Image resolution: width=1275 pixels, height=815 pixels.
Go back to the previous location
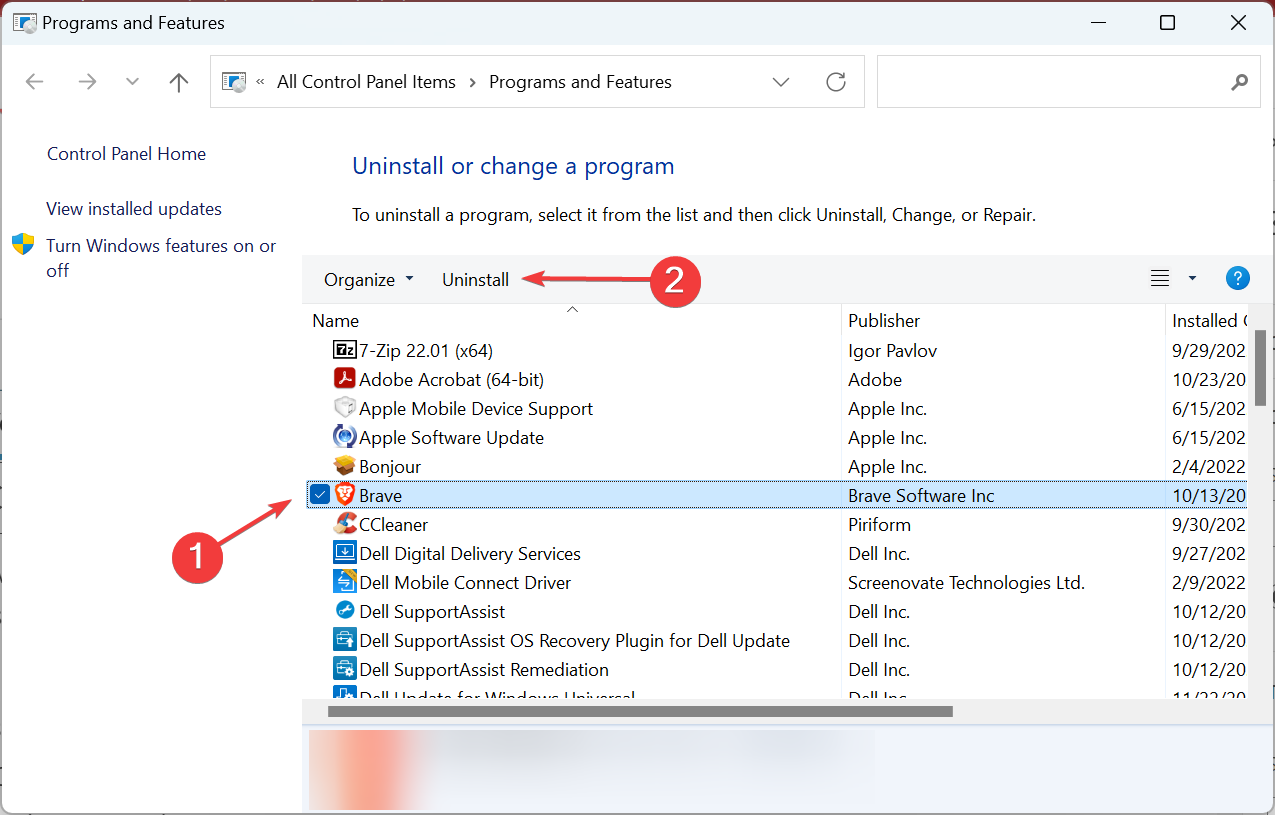coord(35,82)
